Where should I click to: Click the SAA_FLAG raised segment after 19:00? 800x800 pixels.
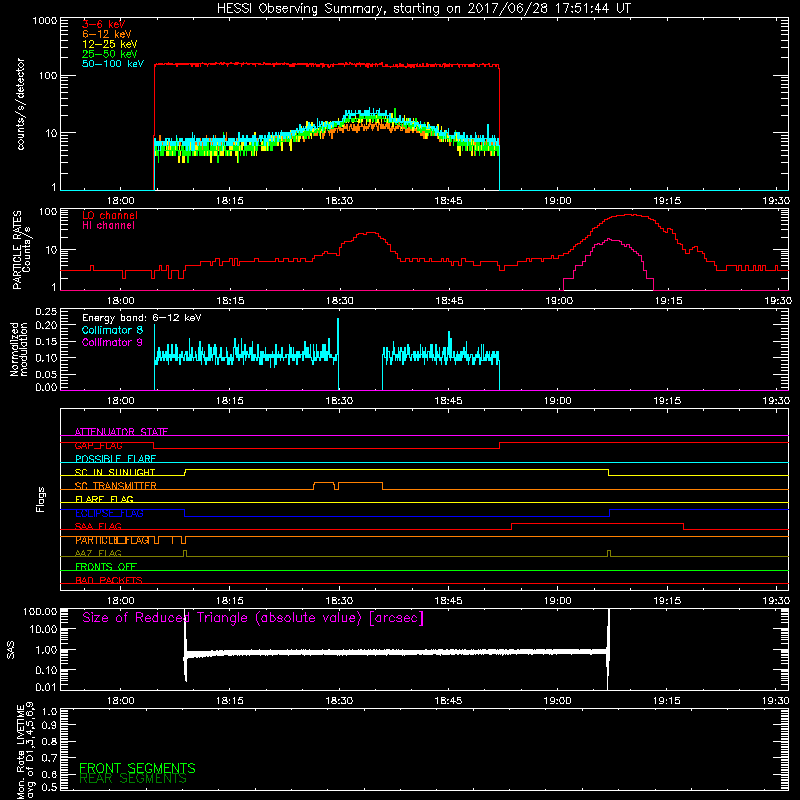(597, 523)
